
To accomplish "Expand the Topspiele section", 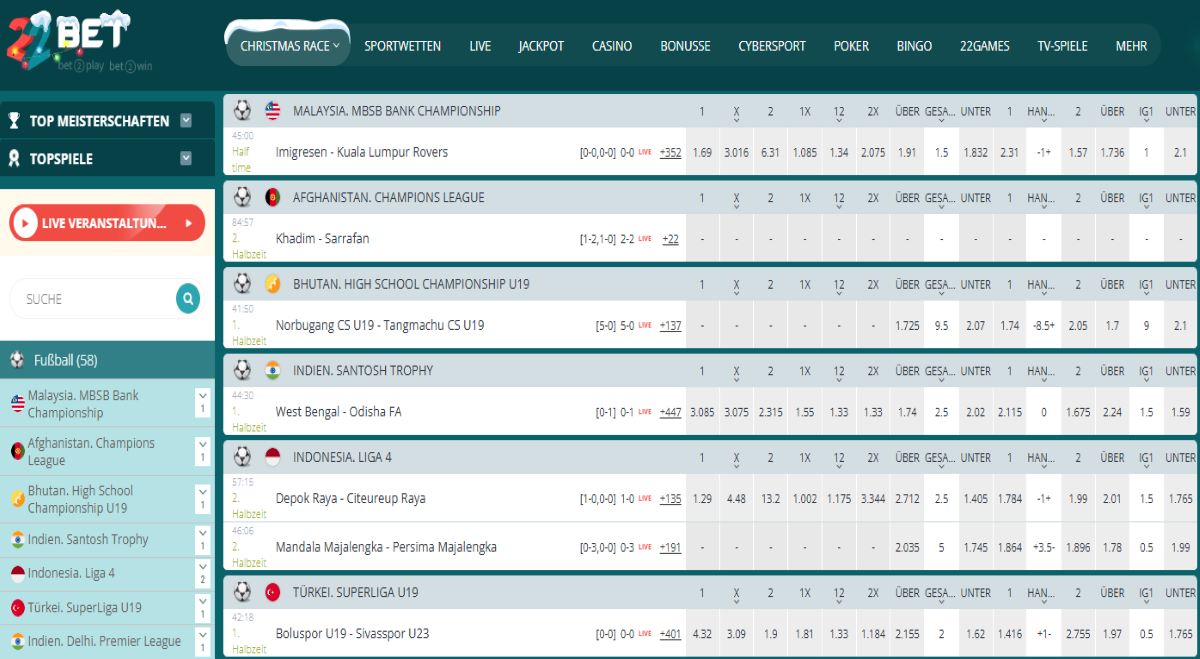I will tap(186, 158).
